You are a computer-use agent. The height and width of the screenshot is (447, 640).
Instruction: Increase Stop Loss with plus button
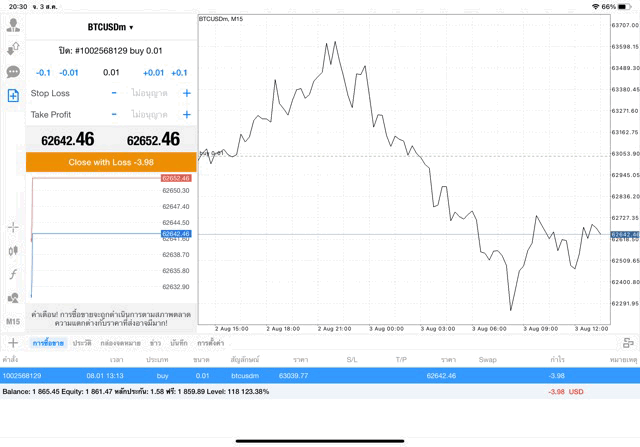pyautogui.click(x=187, y=93)
